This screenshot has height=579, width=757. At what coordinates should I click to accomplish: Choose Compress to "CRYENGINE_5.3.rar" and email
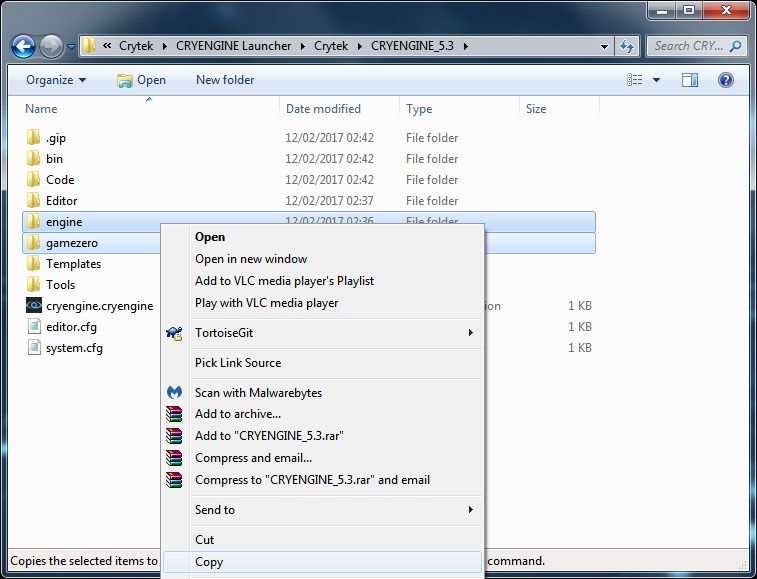tap(322, 480)
